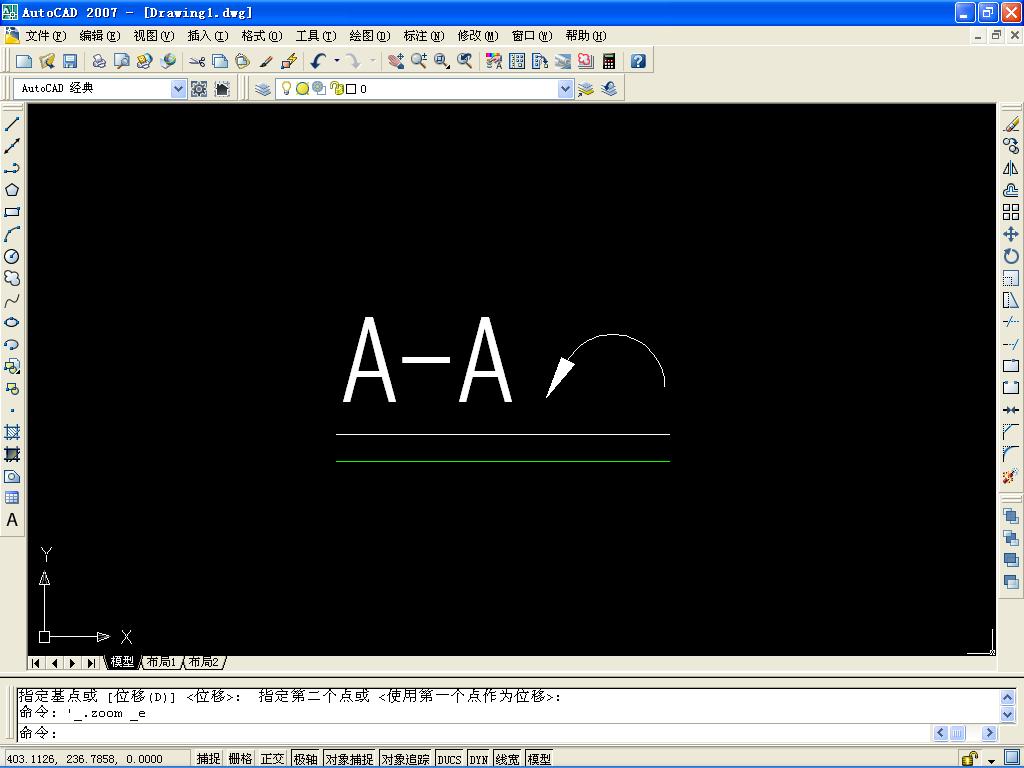Toggle 栅格 grid display in status bar

[x=240, y=759]
